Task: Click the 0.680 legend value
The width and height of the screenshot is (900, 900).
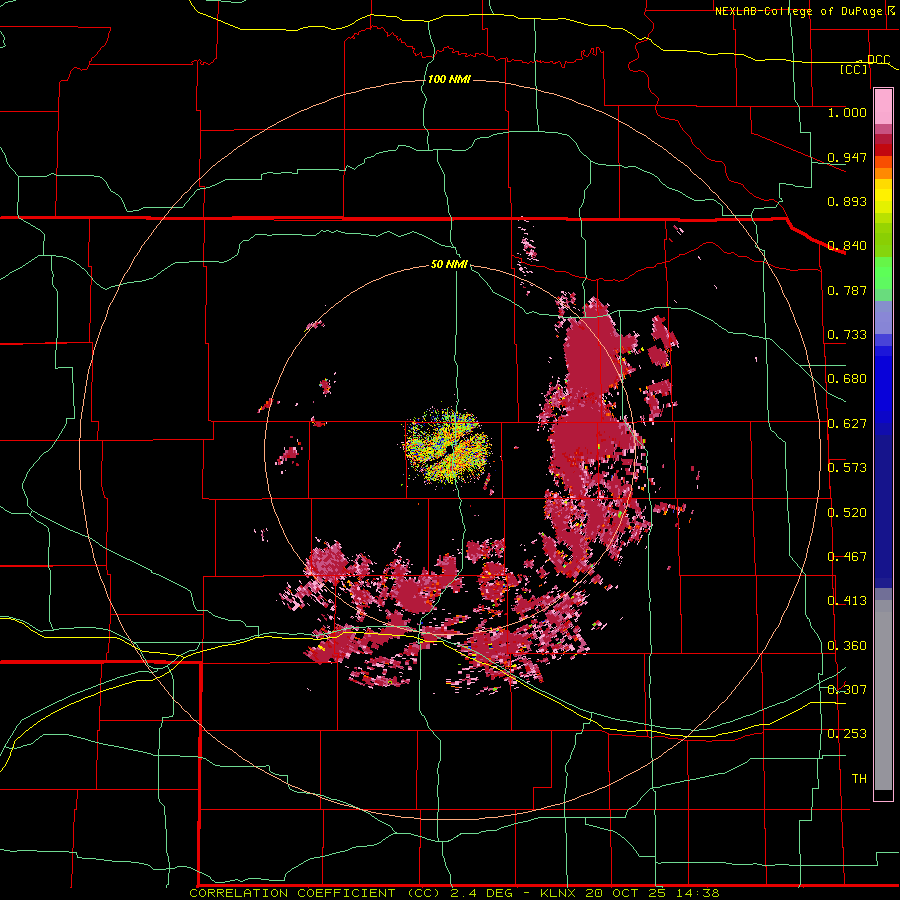Action: point(847,379)
